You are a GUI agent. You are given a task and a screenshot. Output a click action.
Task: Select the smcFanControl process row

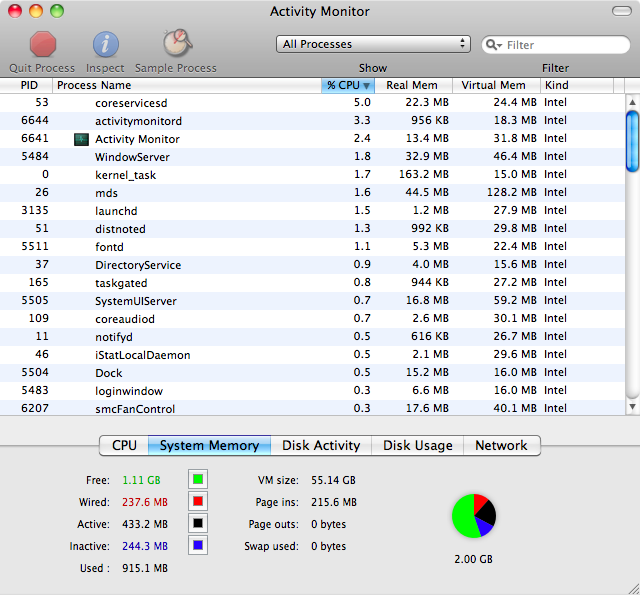coord(312,408)
